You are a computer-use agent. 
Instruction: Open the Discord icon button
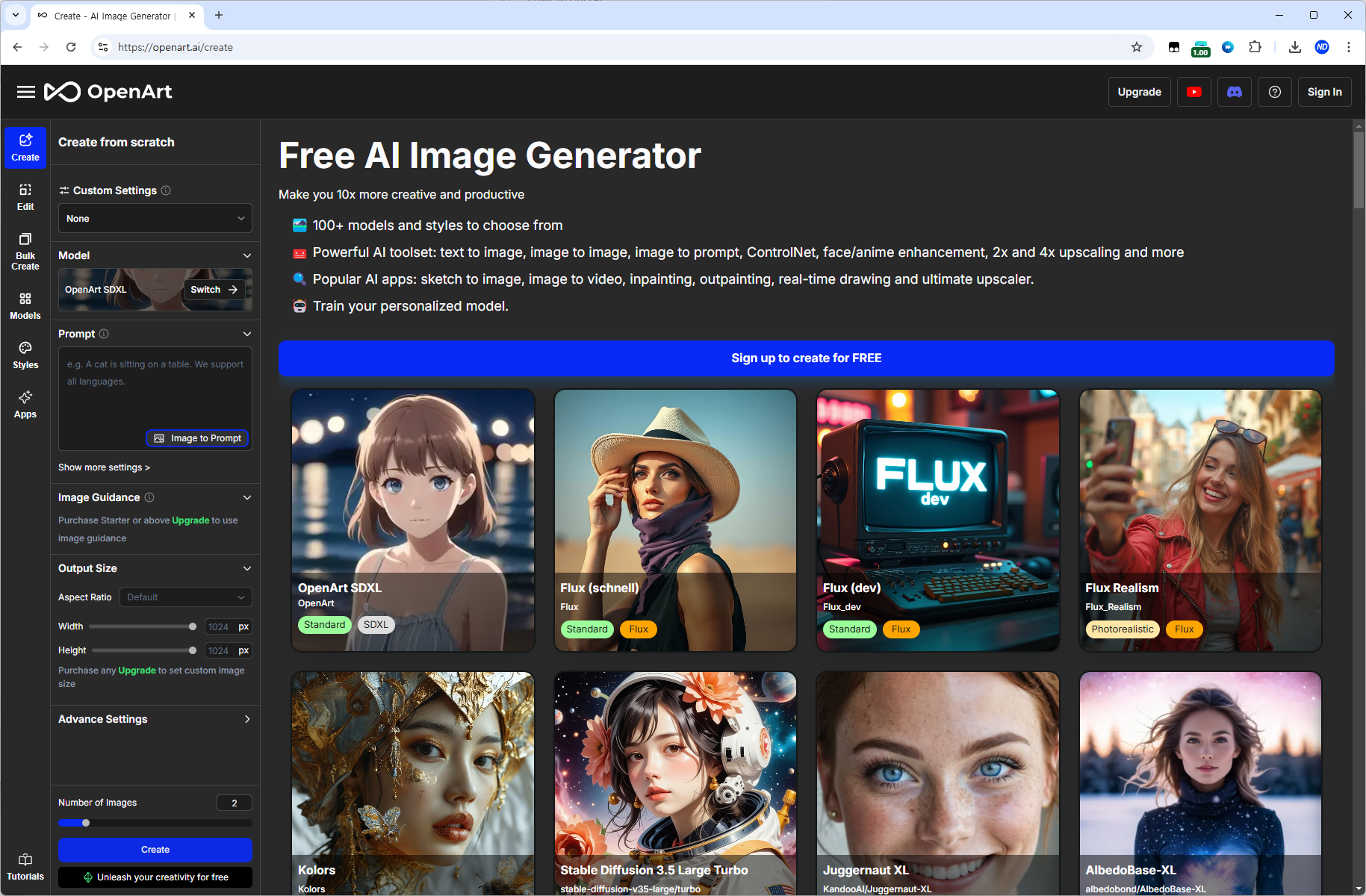(x=1235, y=92)
